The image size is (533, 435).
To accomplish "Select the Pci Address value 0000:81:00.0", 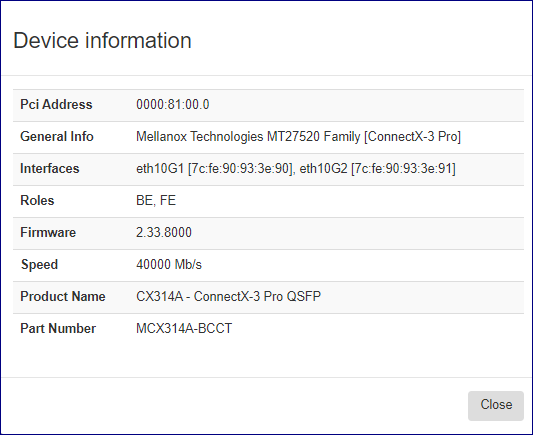I will (173, 104).
